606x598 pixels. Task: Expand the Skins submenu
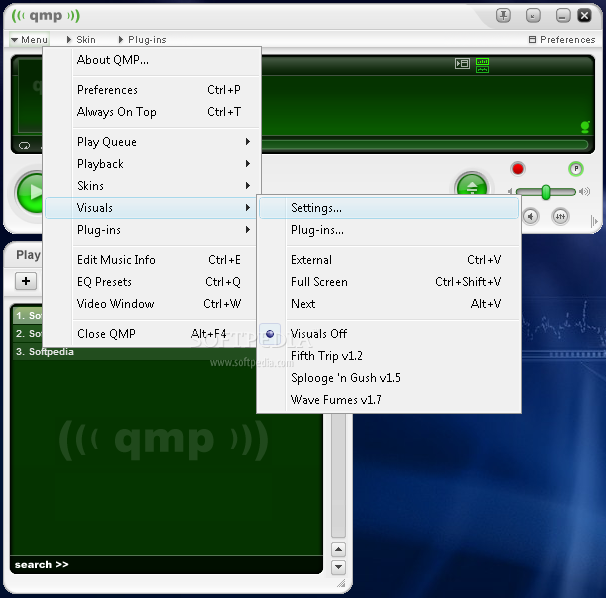[x=152, y=186]
